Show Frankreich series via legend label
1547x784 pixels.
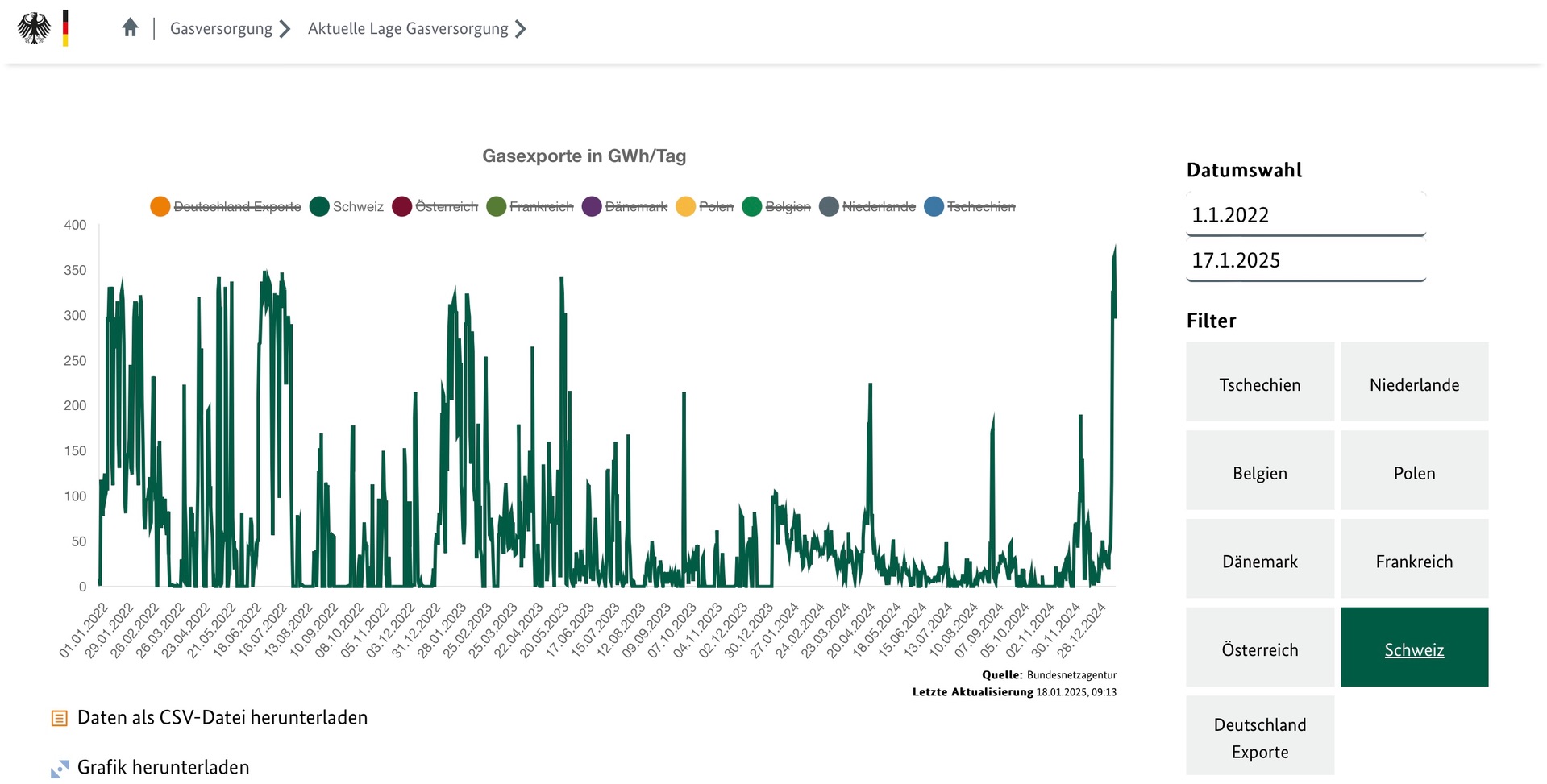(541, 207)
